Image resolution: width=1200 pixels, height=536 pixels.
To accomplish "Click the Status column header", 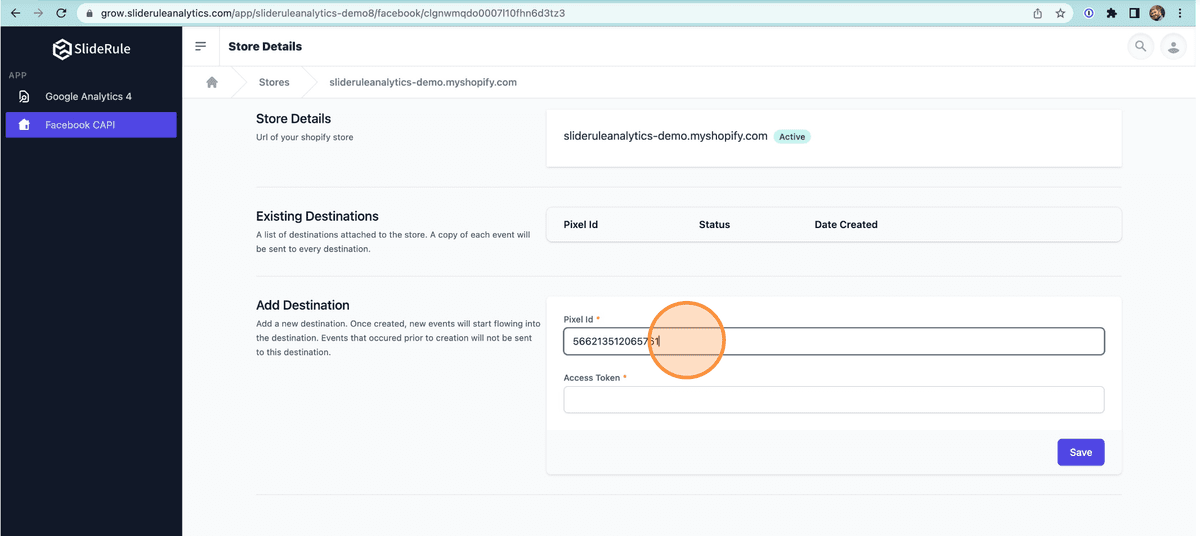I will (714, 225).
